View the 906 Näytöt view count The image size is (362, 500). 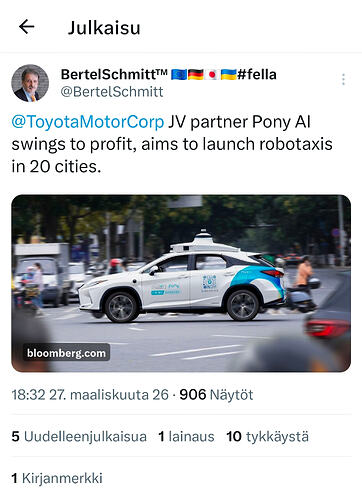pyautogui.click(x=216, y=395)
